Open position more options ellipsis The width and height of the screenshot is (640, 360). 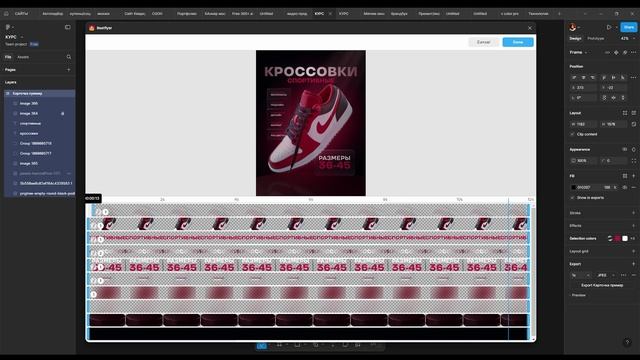click(633, 78)
